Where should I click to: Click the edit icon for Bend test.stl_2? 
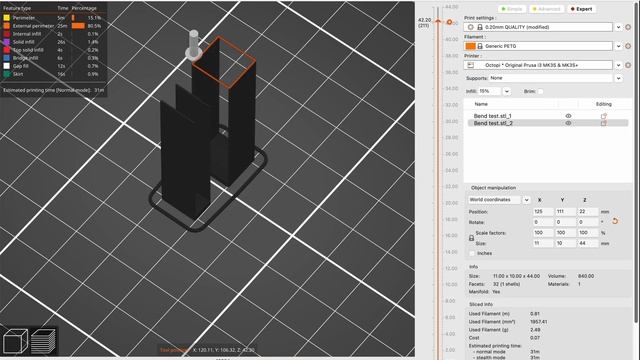tap(604, 123)
